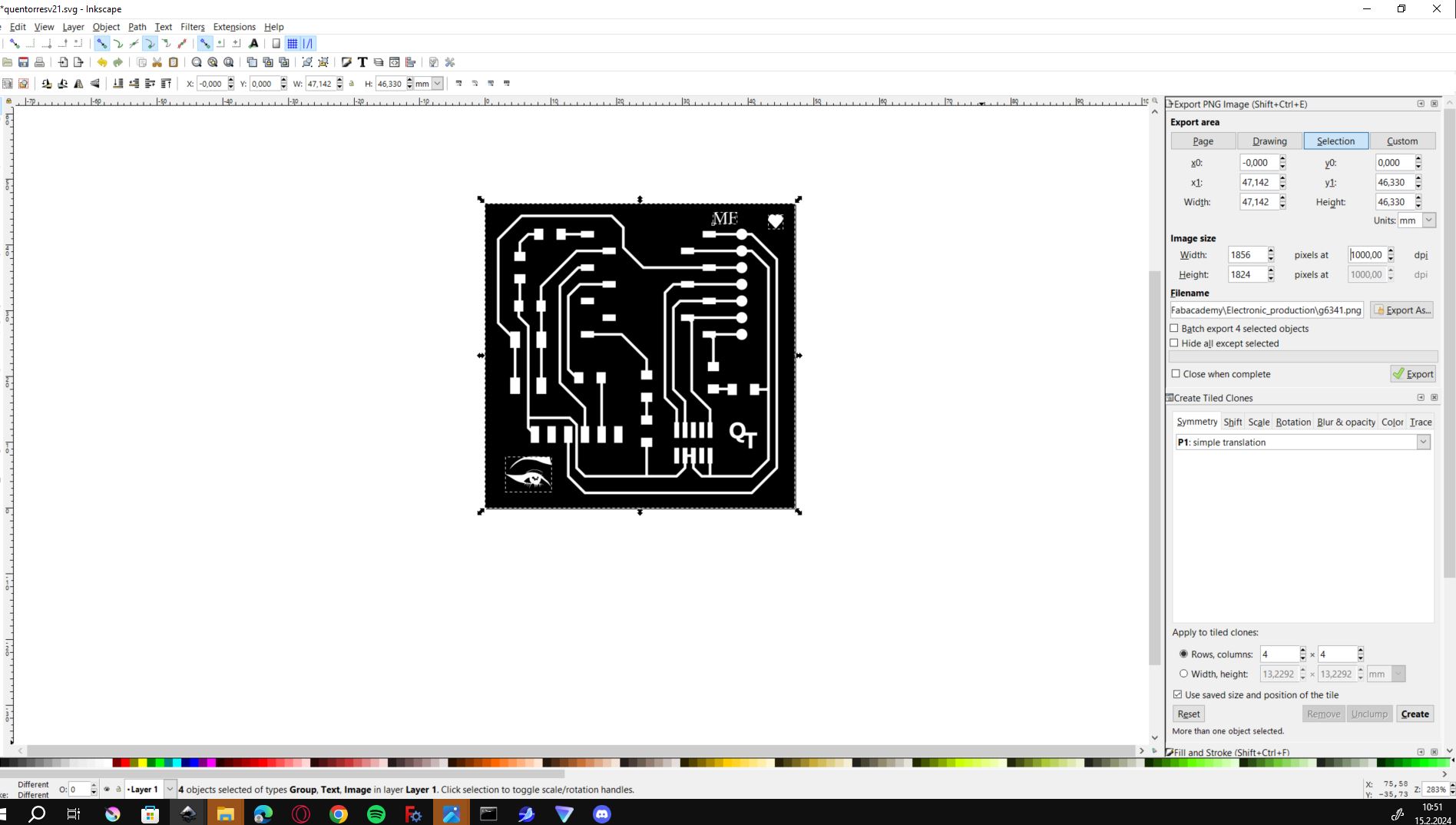This screenshot has width=1456, height=825.
Task: Ungroup selected groups icon
Action: pos(323,62)
